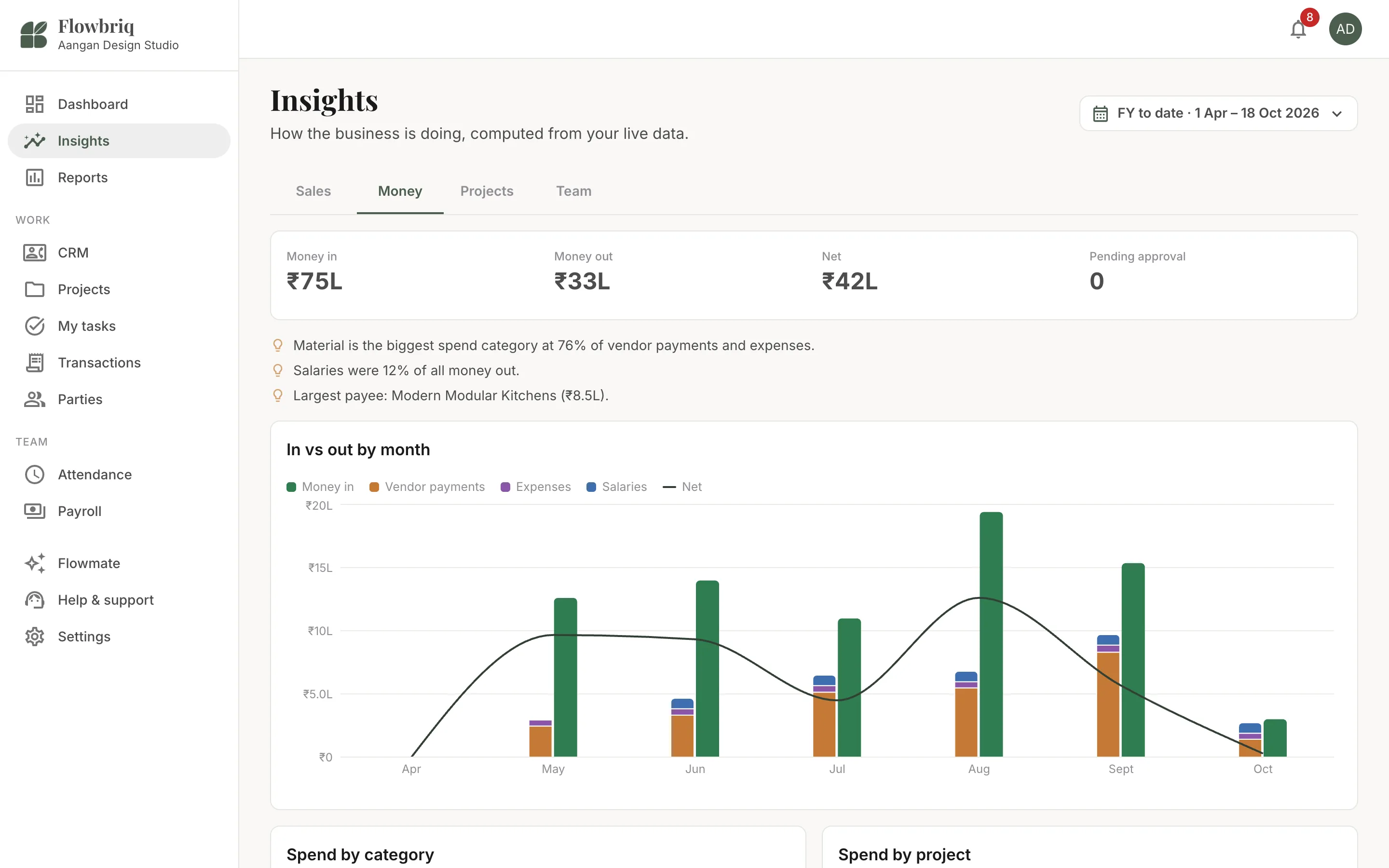Image resolution: width=1389 pixels, height=868 pixels.
Task: Click the Salaries were 12% insight
Action: coord(407,371)
